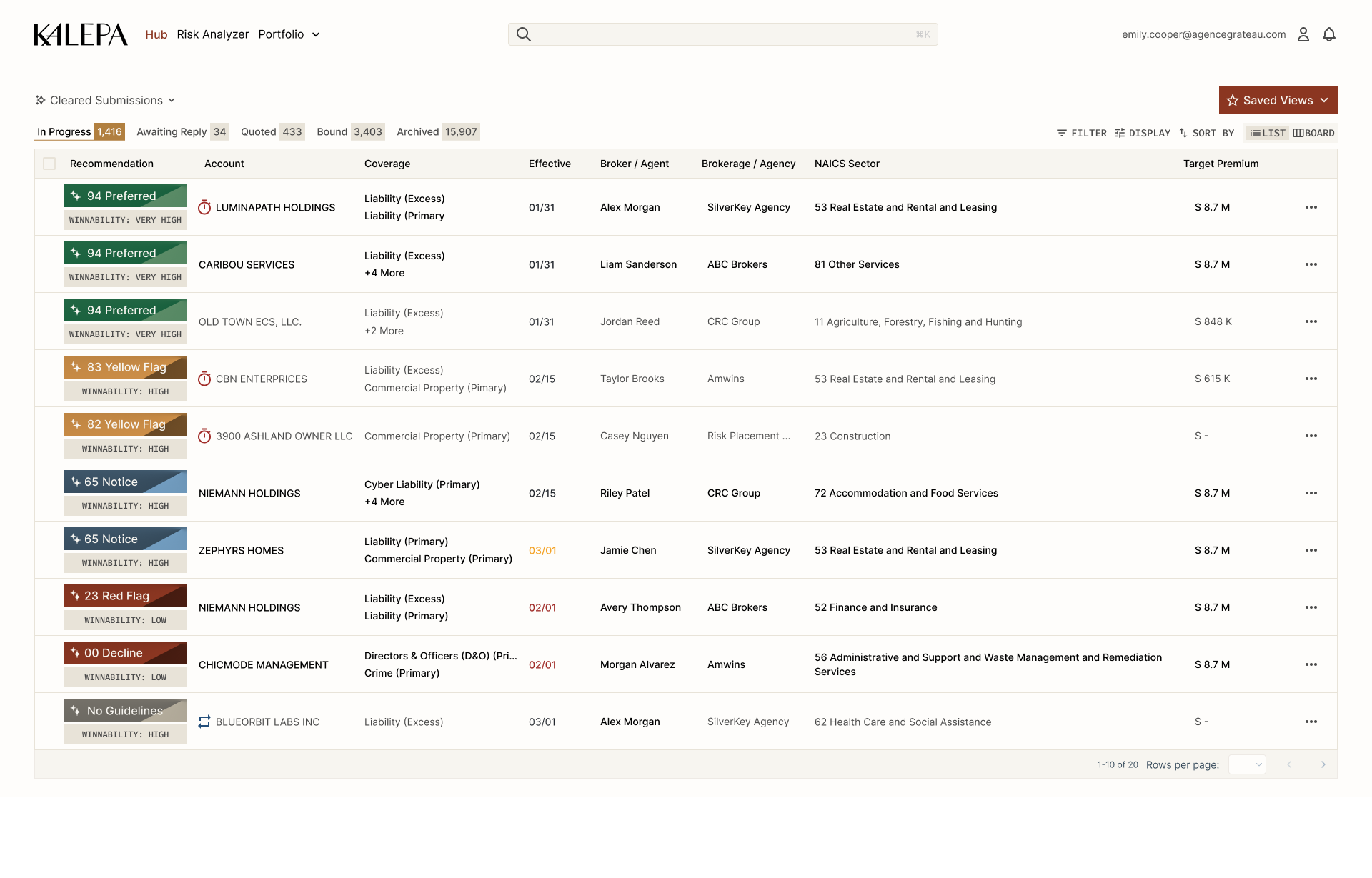Click the email emily.cooper@agencegrateau.com
The width and height of the screenshot is (1372, 878).
(x=1203, y=34)
